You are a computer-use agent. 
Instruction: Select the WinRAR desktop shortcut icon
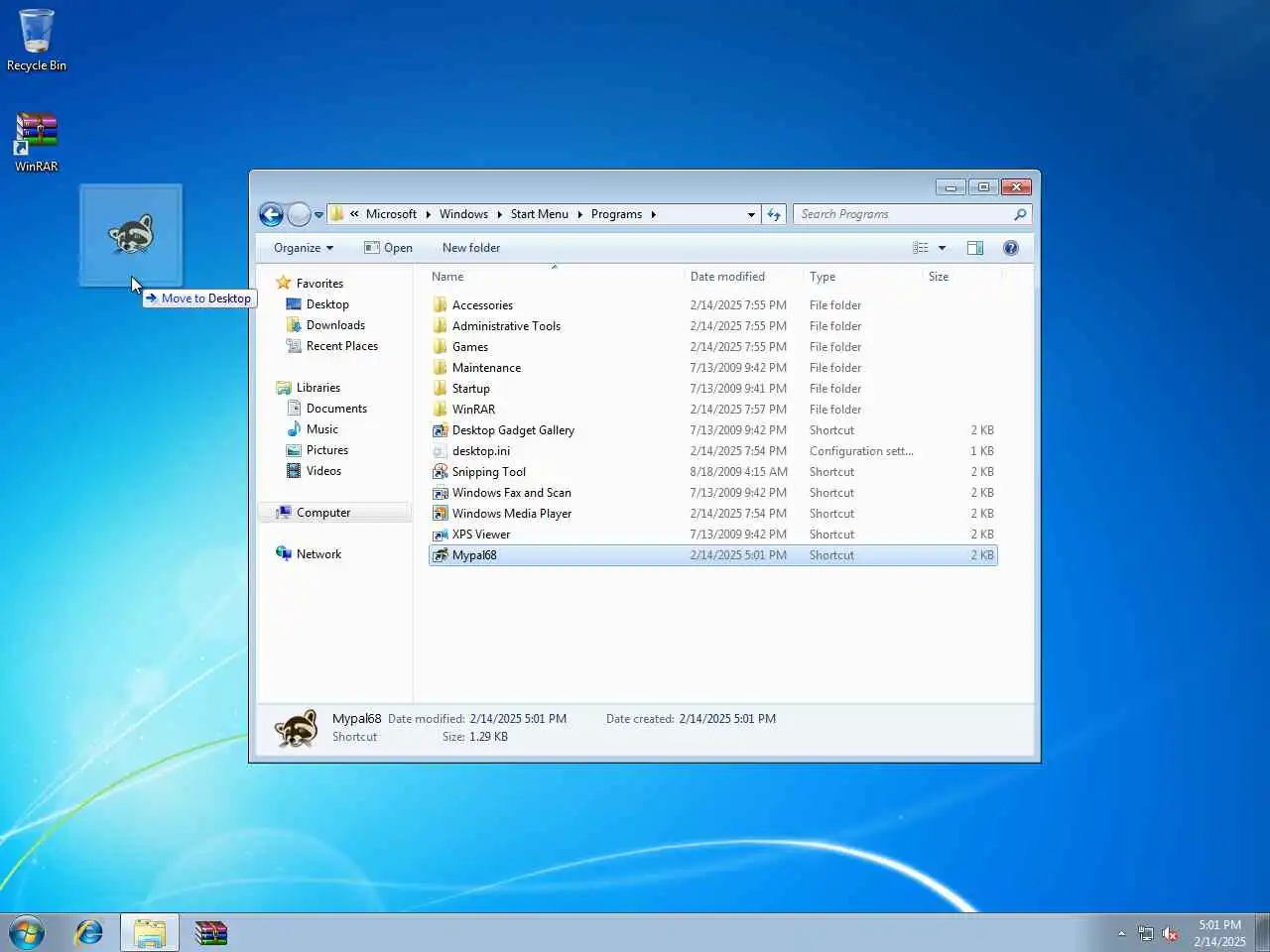coord(36,142)
